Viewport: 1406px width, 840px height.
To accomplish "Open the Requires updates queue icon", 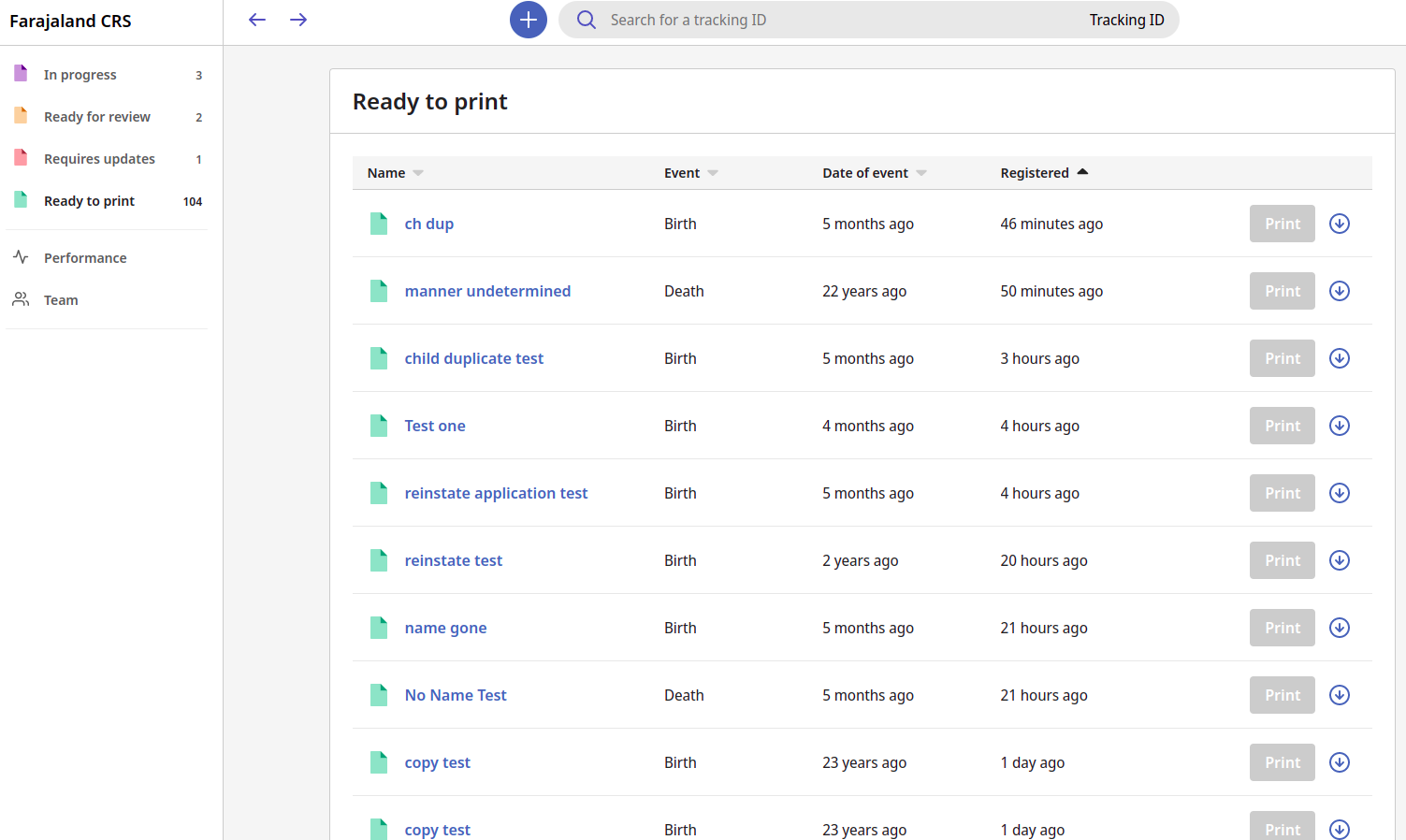I will click(x=21, y=158).
